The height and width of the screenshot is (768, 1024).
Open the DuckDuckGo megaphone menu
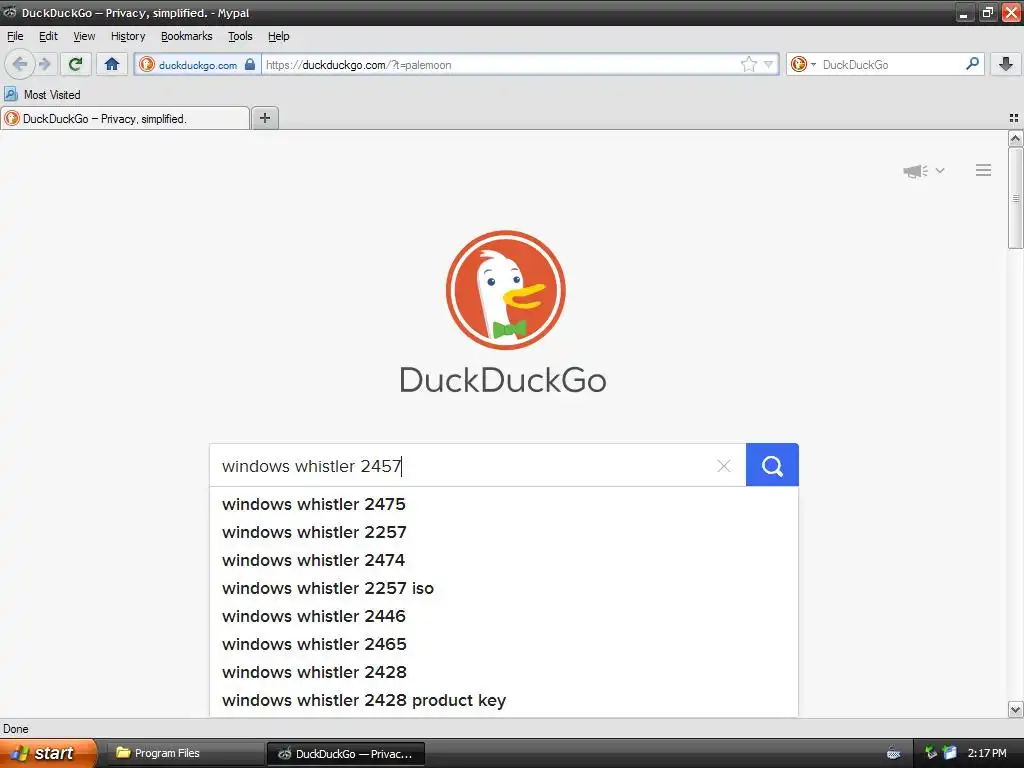coord(923,170)
